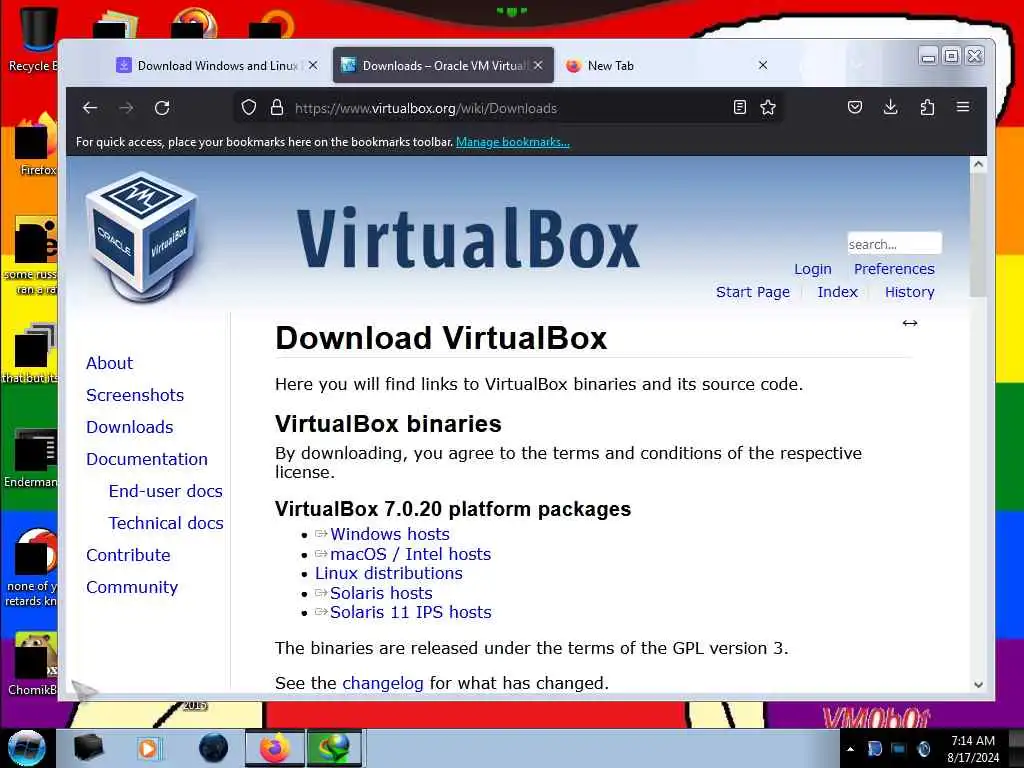Download Solaris 11 IPS hosts package

pos(411,613)
